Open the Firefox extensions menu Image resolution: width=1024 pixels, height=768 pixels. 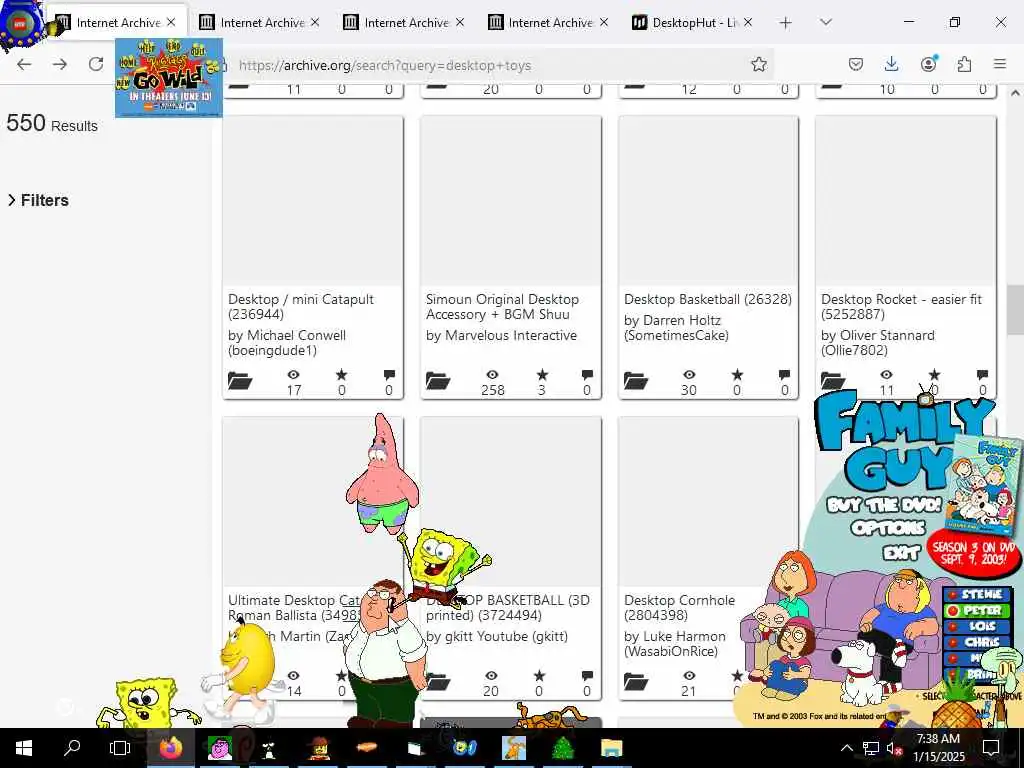click(964, 64)
